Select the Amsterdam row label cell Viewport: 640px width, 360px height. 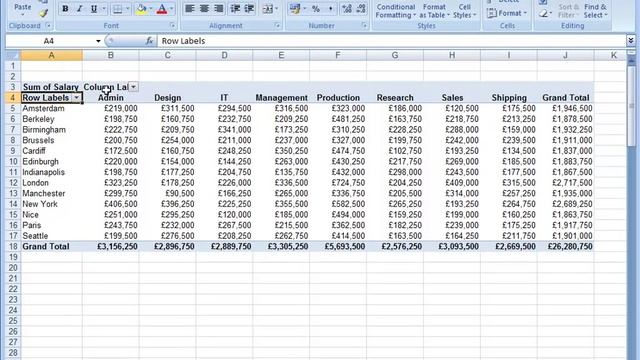tap(51, 108)
